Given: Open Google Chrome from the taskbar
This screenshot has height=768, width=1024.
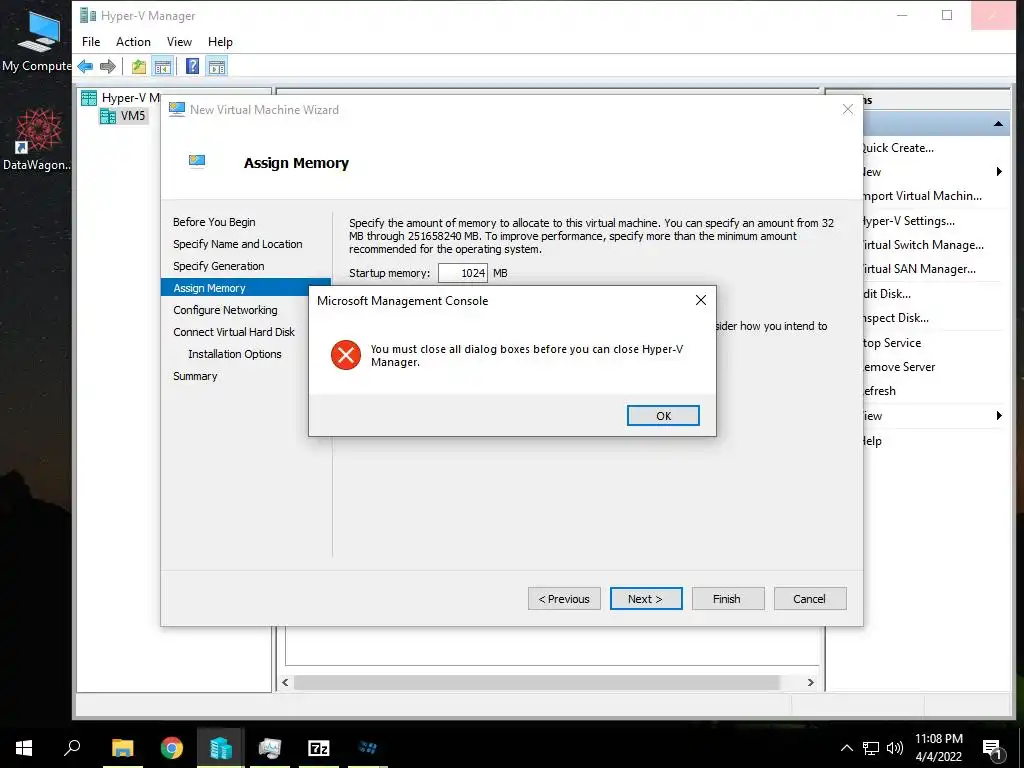Looking at the screenshot, I should (172, 748).
